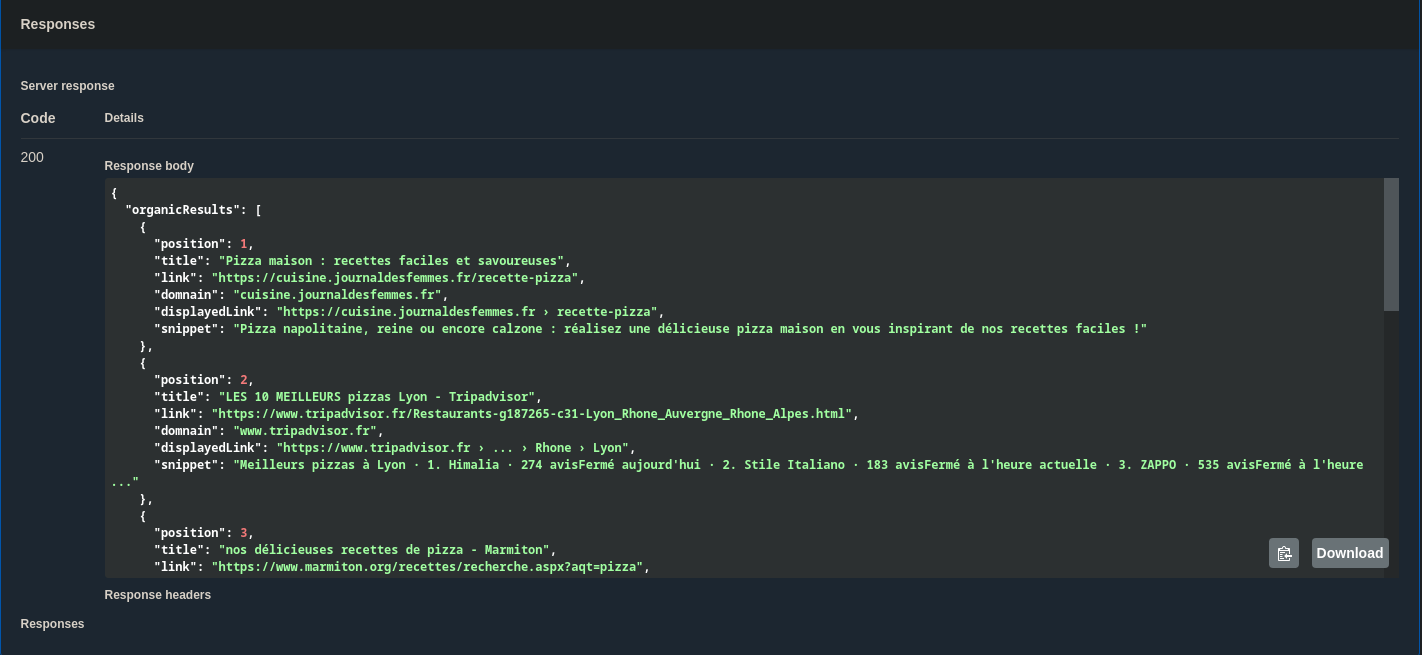This screenshot has width=1422, height=655.
Task: Click the Code column header
Action: 38,118
